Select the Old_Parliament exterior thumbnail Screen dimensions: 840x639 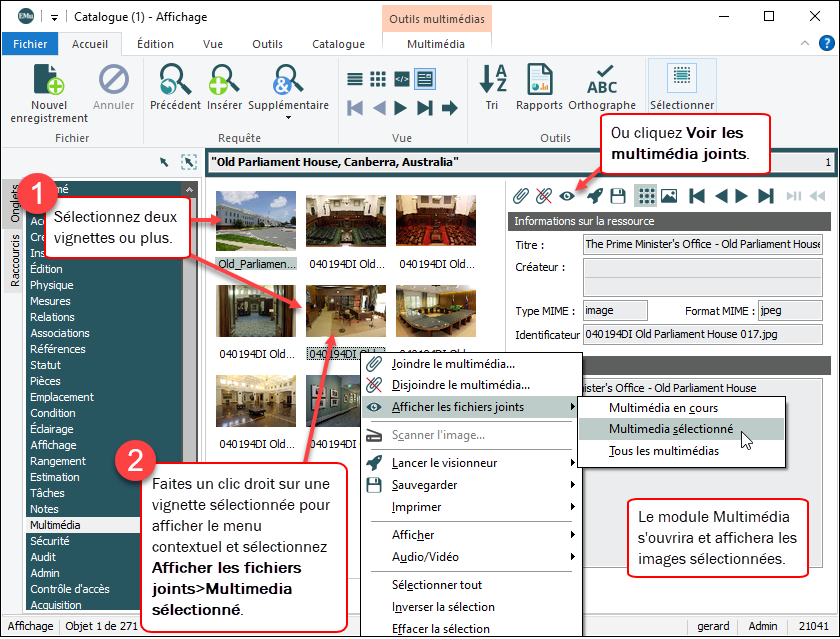(x=256, y=225)
